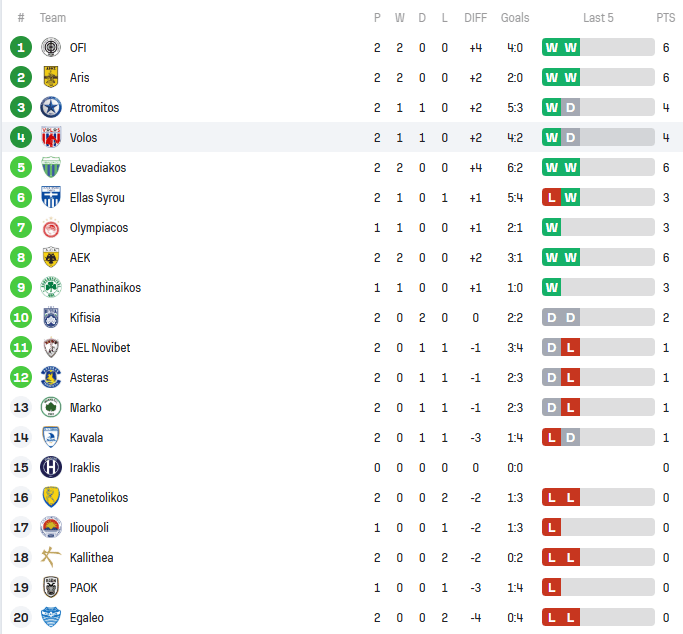Click the Panathinaikos clover logo
Screen dimensions: 683x634
[x=51, y=287]
